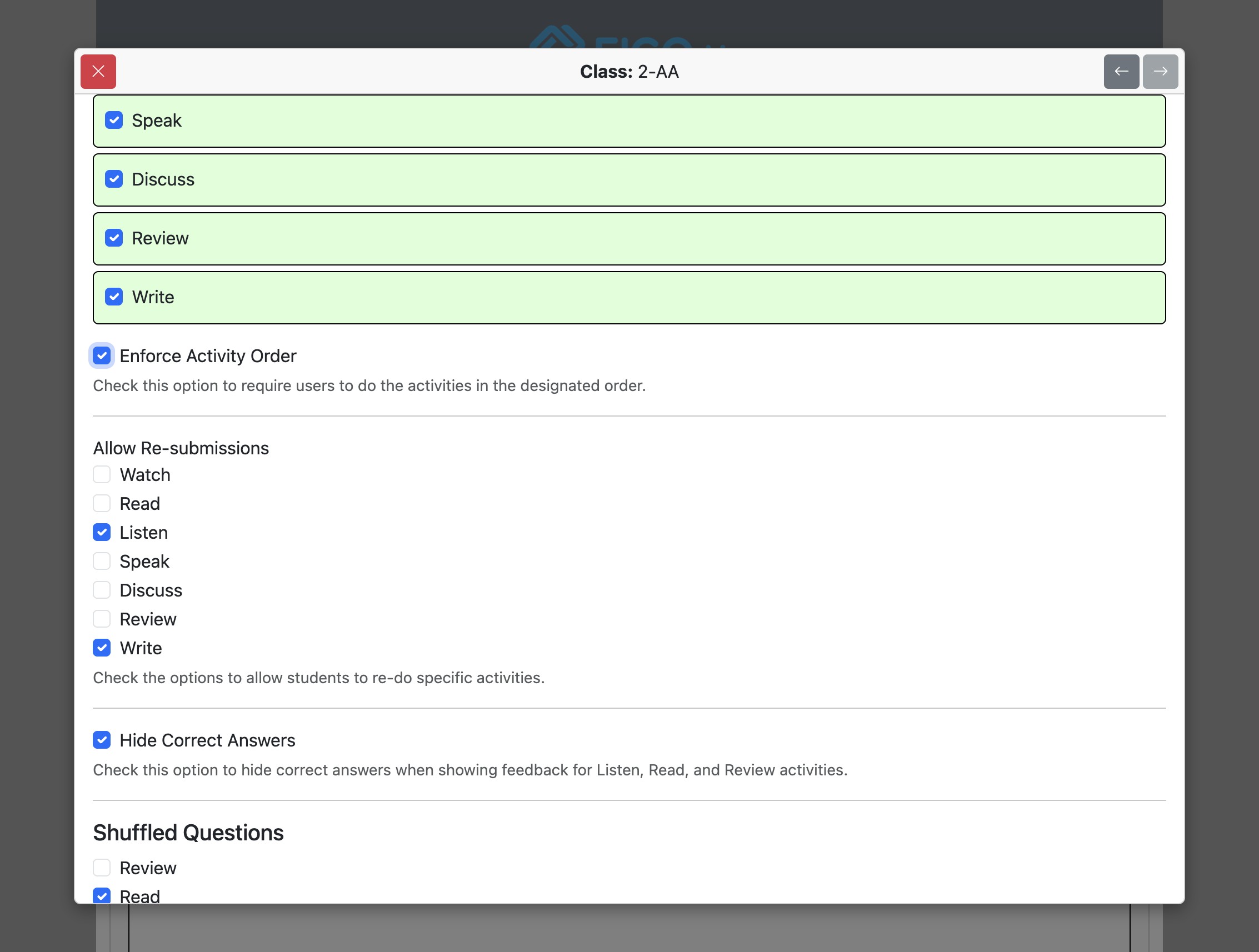This screenshot has width=1259, height=952.
Task: Allow re-submissions for Watch
Action: coord(102,474)
